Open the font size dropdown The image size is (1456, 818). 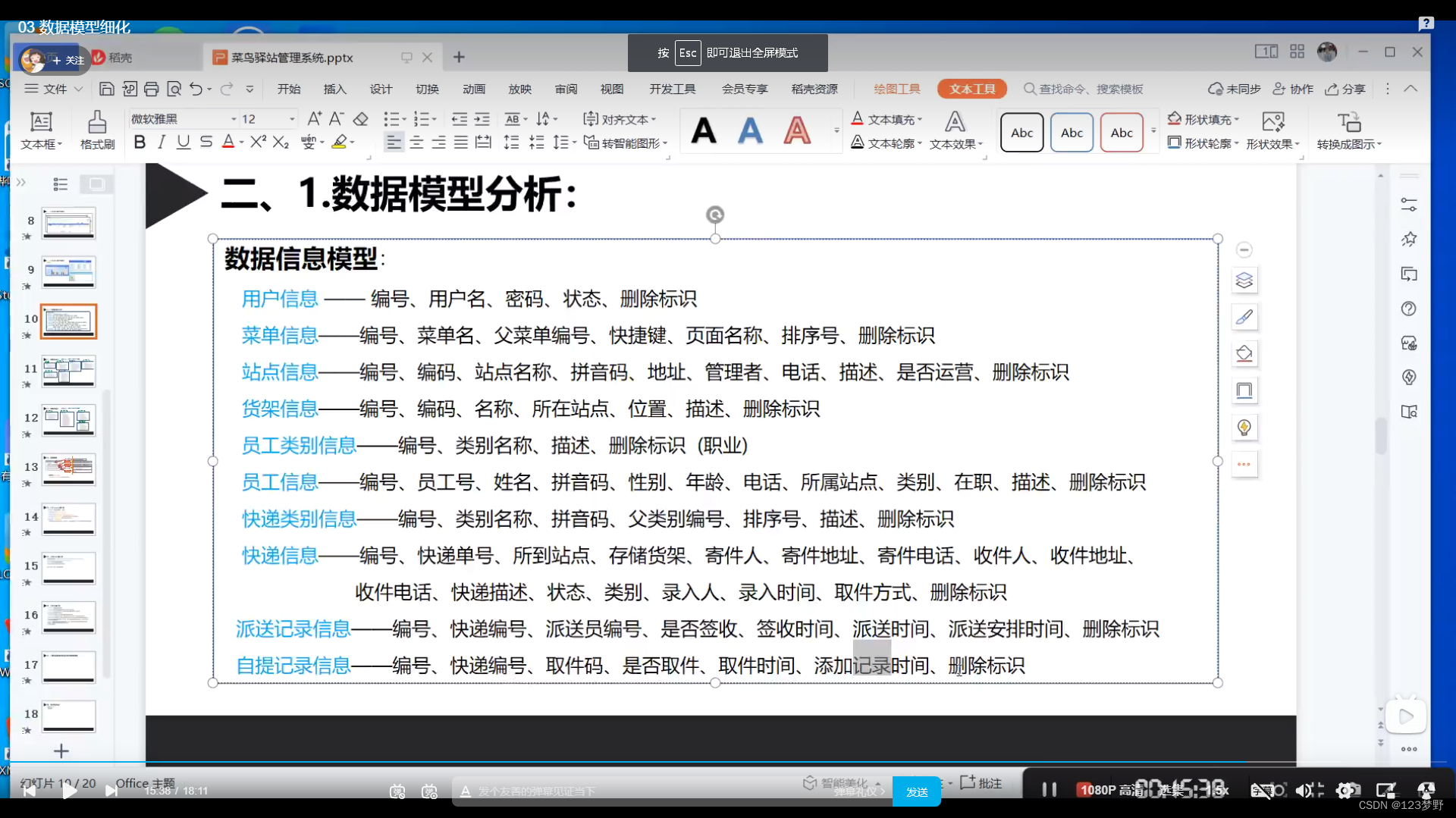pos(292,119)
